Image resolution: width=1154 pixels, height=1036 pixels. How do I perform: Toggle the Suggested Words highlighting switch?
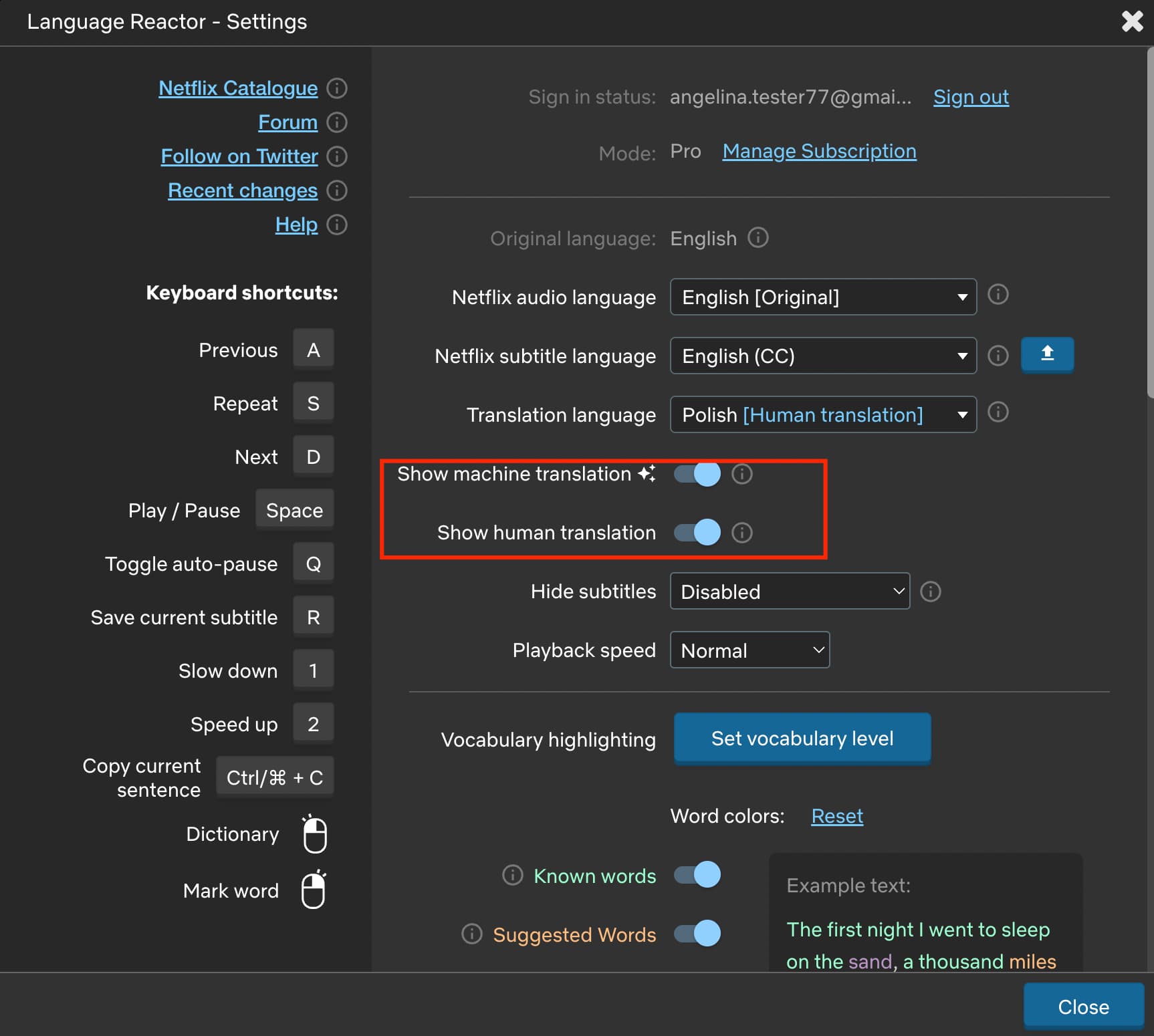click(x=697, y=934)
